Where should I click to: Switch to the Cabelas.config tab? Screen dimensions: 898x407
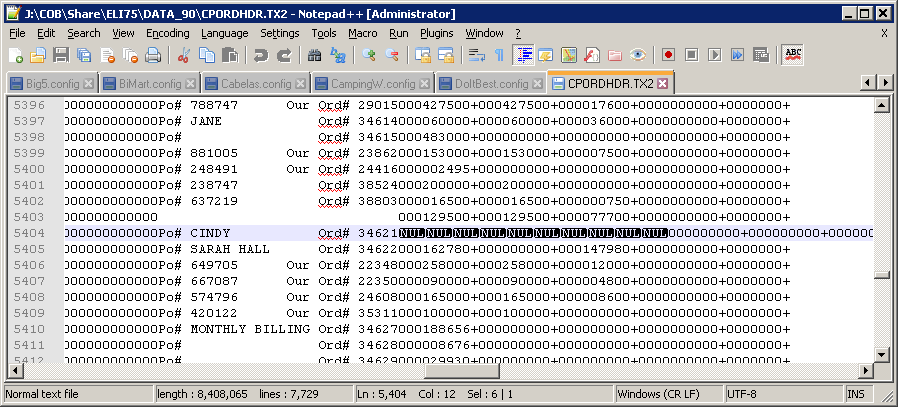click(x=253, y=83)
